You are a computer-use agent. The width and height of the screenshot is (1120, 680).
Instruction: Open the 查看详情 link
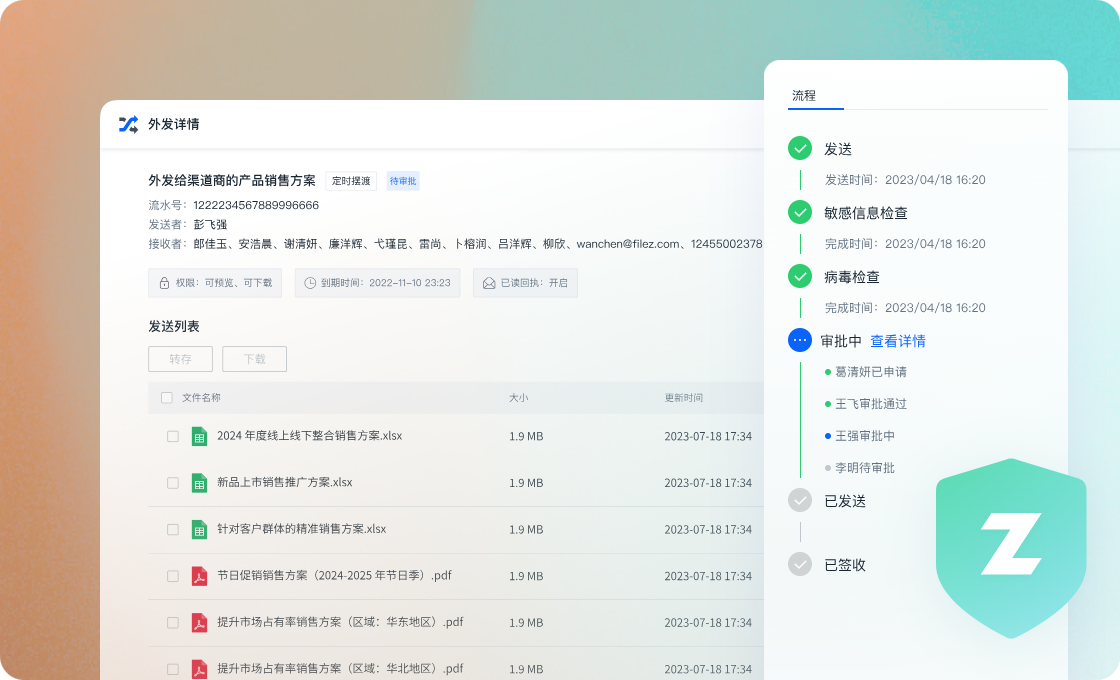pos(897,341)
